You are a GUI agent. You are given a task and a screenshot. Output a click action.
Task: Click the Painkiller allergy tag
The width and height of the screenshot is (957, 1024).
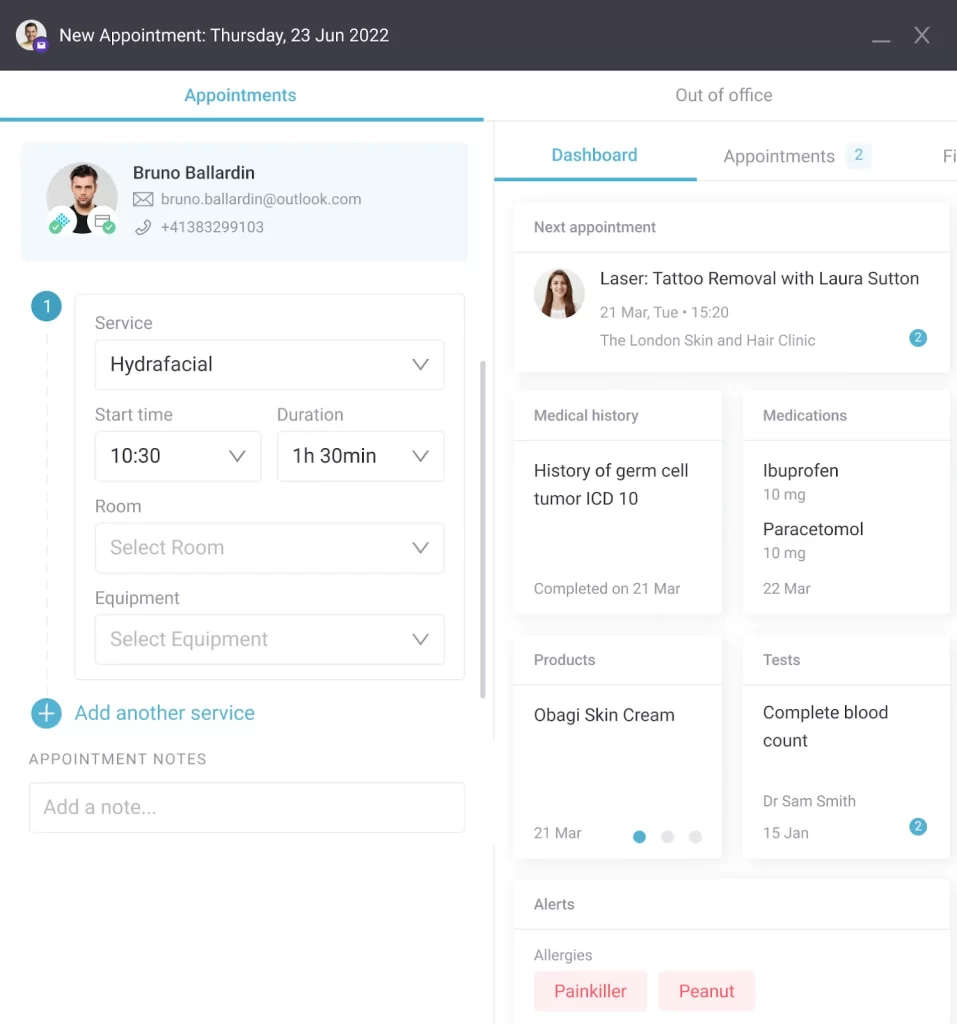click(x=590, y=990)
